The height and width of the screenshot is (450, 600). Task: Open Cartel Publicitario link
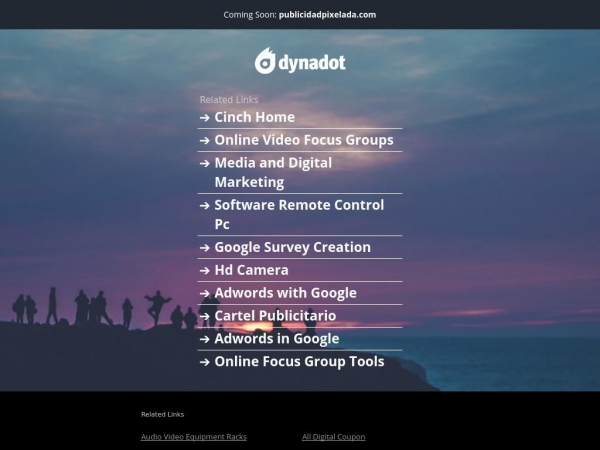coord(275,316)
